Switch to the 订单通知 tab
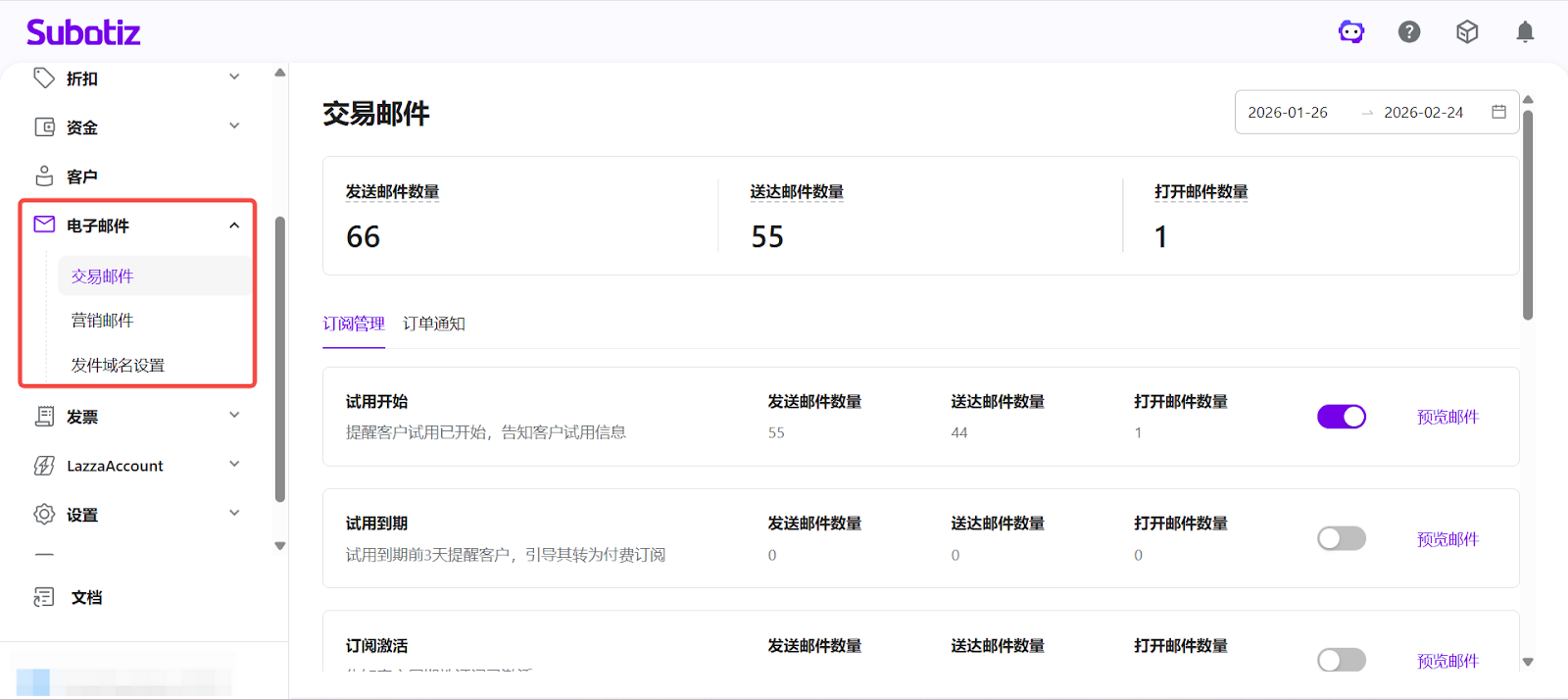 pos(433,324)
